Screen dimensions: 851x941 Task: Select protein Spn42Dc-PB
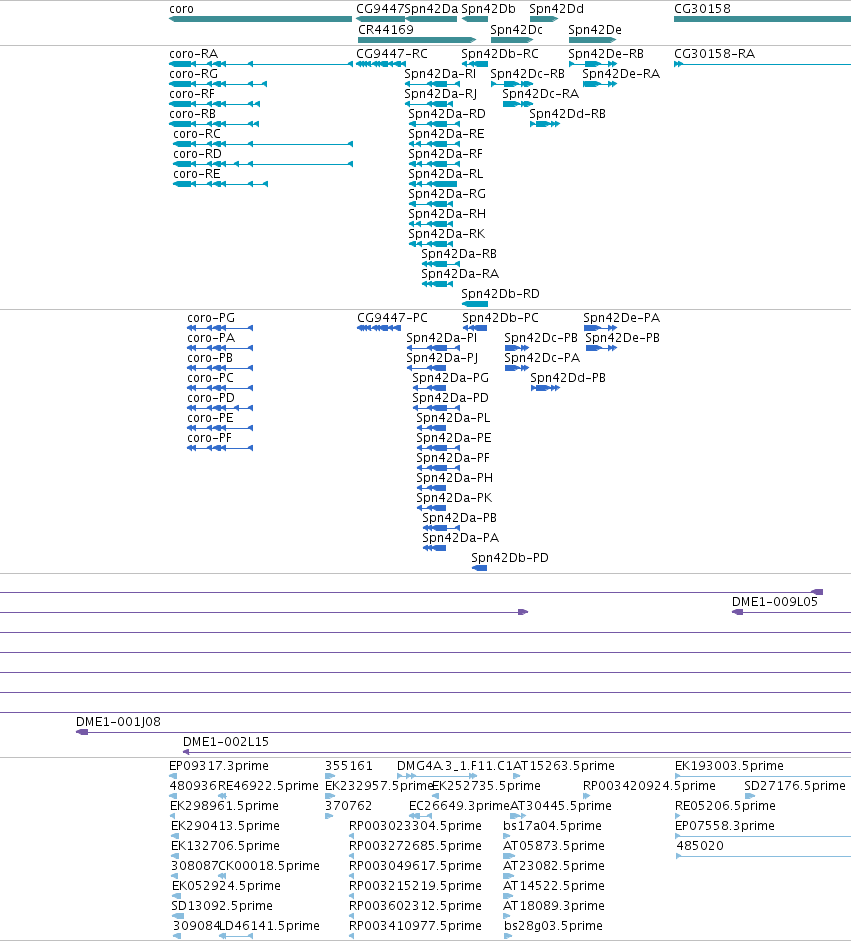click(517, 348)
